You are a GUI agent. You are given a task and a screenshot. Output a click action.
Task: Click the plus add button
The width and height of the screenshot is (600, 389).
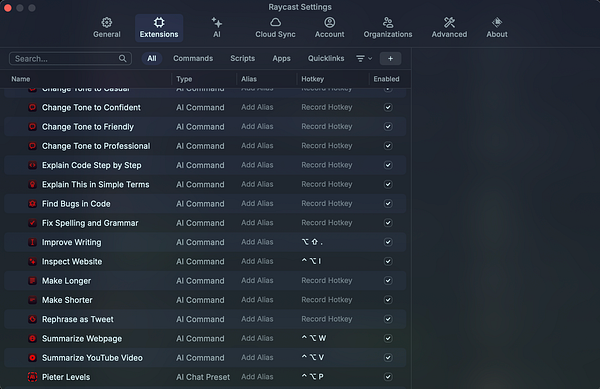point(390,59)
